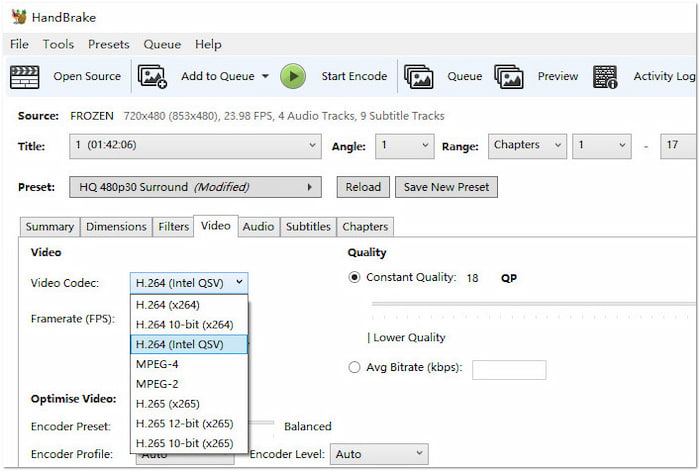Switch to the Summary tab
Viewport: 700px width, 471px height.
click(50, 227)
